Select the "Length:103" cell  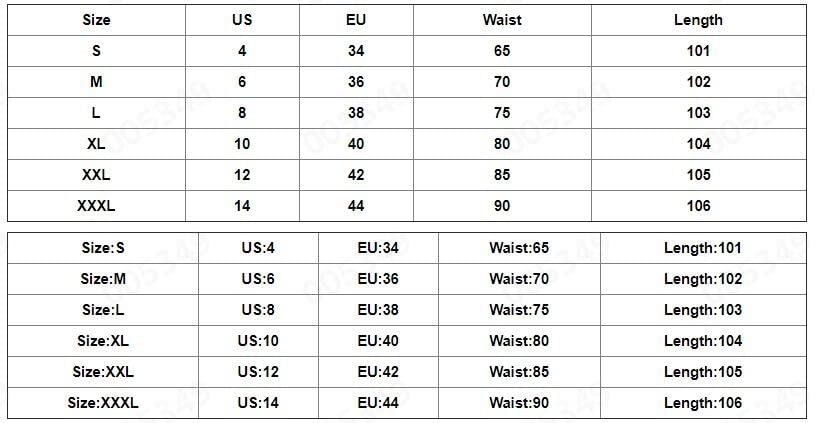point(703,310)
